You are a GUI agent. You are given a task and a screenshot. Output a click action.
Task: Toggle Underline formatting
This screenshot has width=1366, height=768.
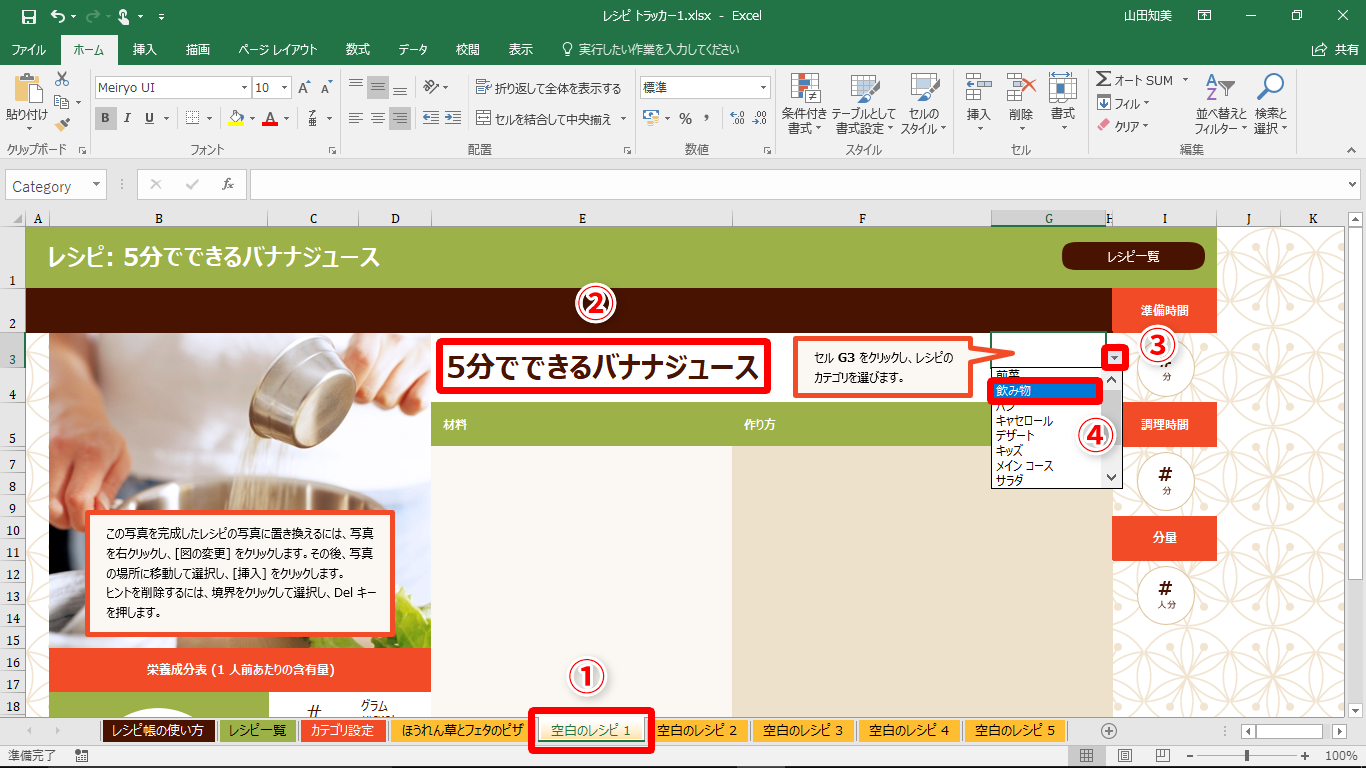149,118
